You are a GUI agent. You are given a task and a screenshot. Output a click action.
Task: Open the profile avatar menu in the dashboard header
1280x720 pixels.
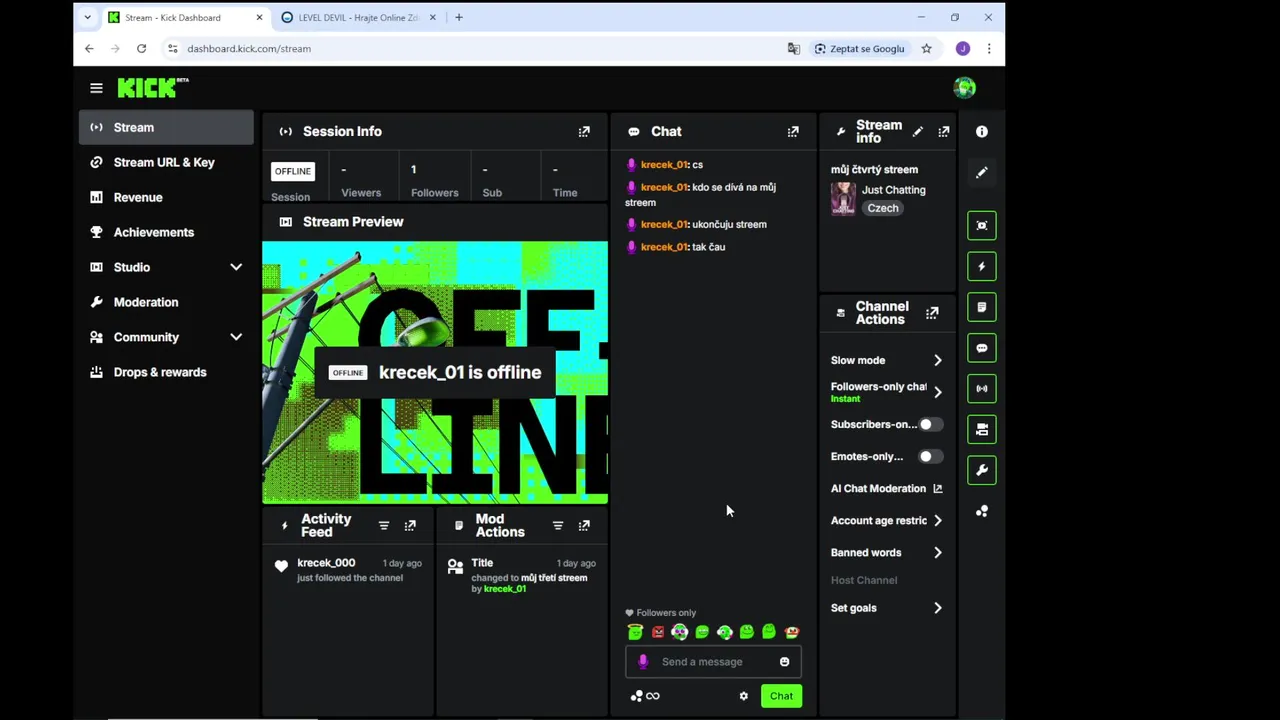click(964, 88)
